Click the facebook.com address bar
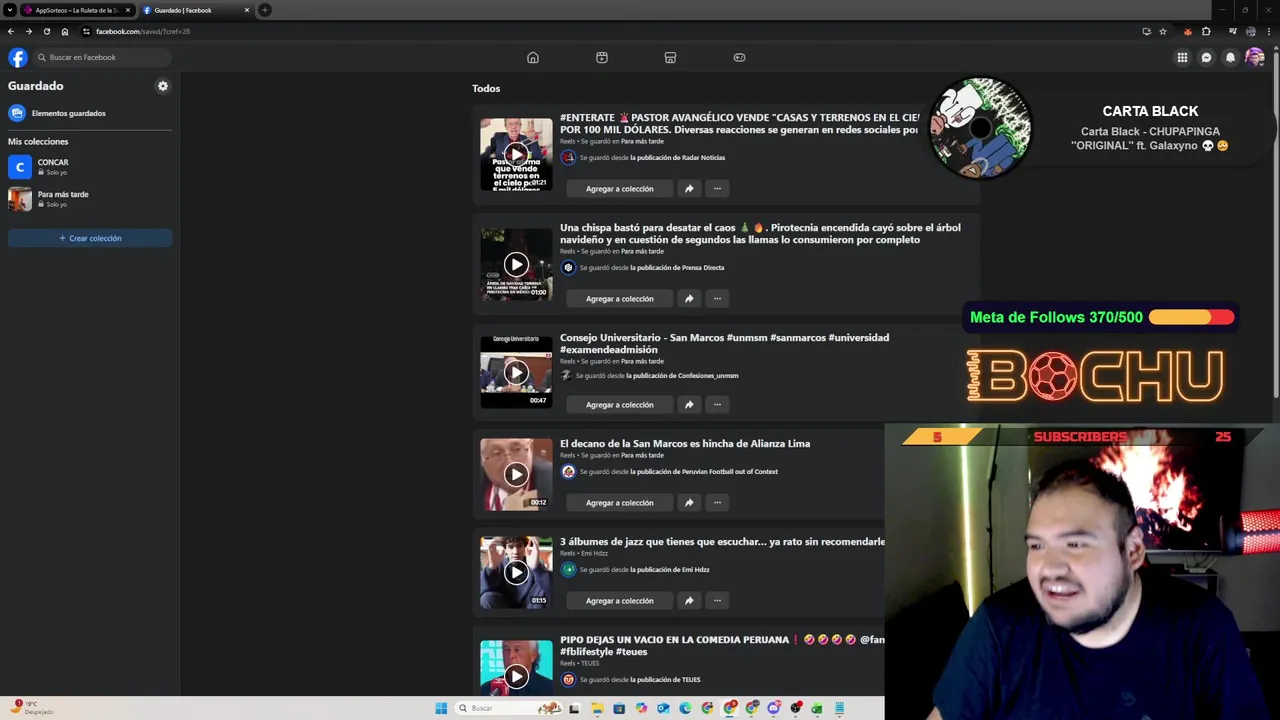 click(x=625, y=31)
